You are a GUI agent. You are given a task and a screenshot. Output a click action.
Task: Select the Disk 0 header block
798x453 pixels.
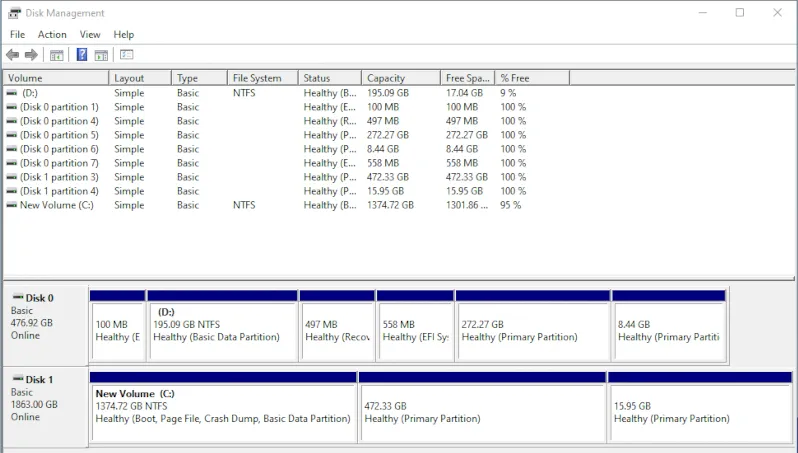tap(45, 325)
